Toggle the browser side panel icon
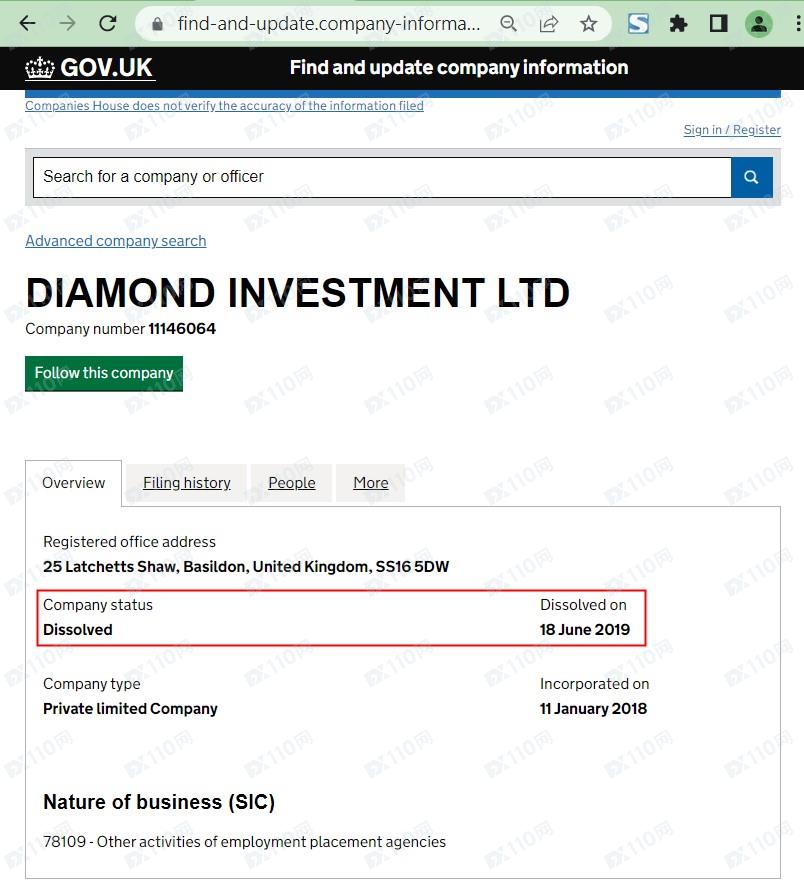The height and width of the screenshot is (885, 804). point(718,23)
